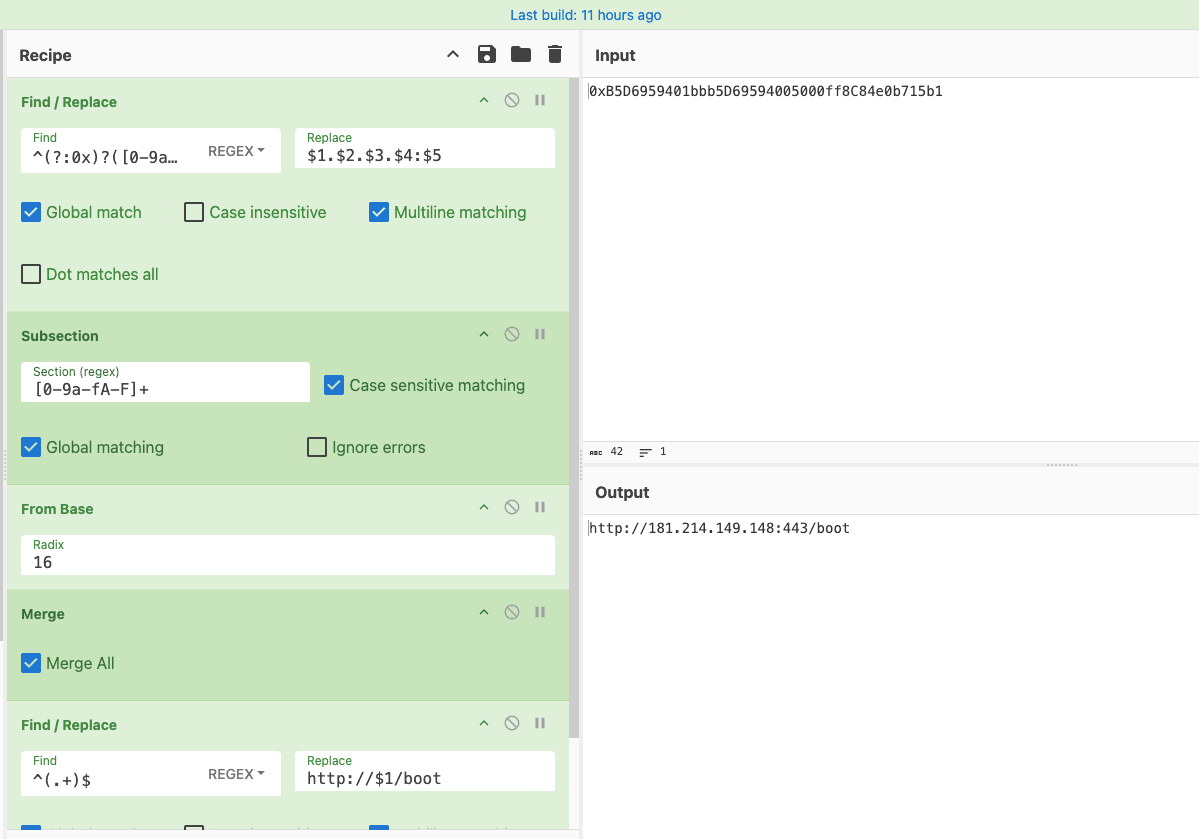
Task: Enable Dot matches all checkbox
Action: [31, 274]
